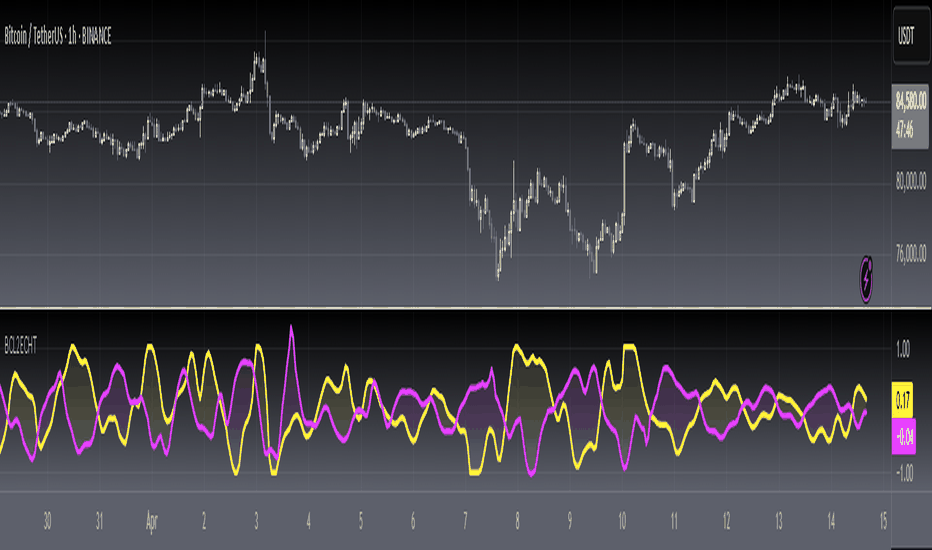Click the 13 date on time axis

[x=779, y=521]
